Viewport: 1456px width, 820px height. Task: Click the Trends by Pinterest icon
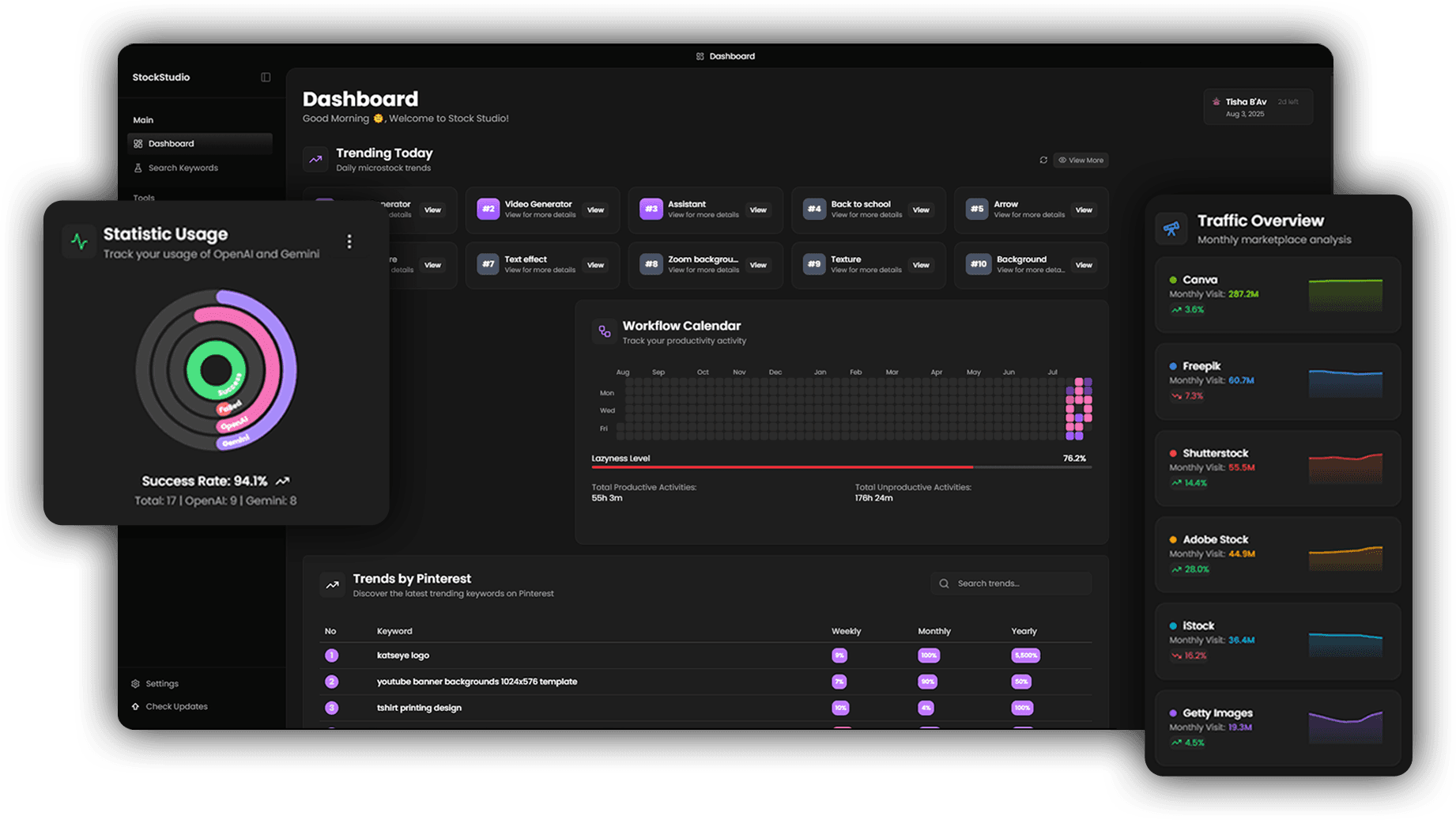click(332, 585)
